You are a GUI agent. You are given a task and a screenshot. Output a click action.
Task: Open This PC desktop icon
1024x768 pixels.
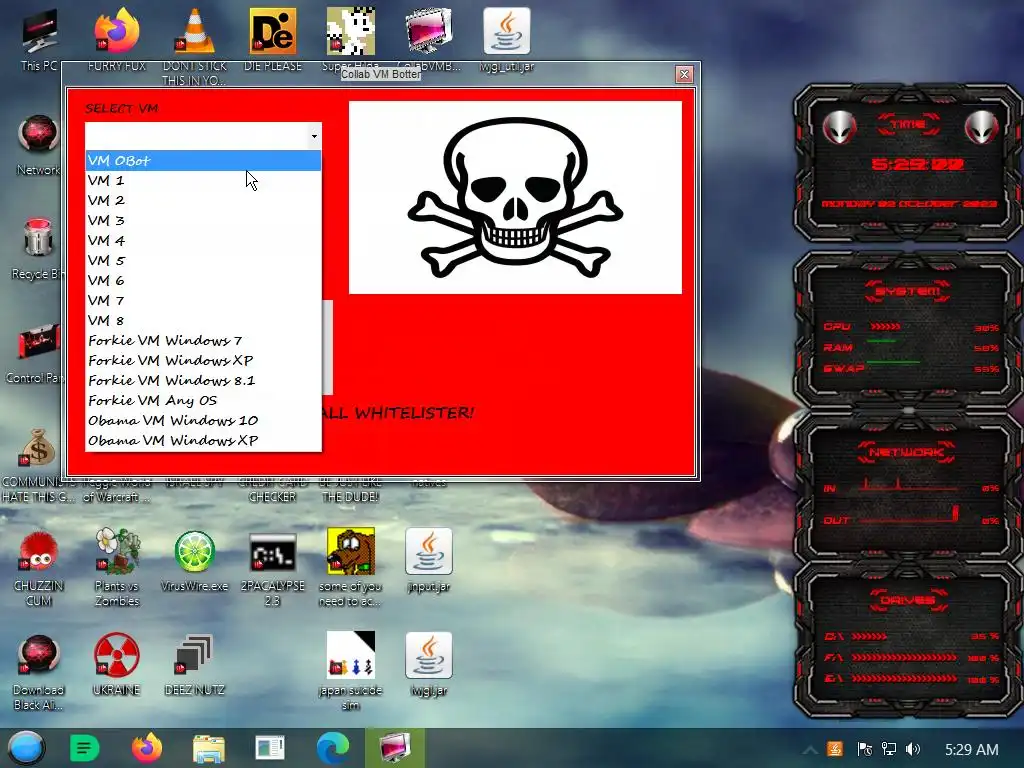coord(39,39)
